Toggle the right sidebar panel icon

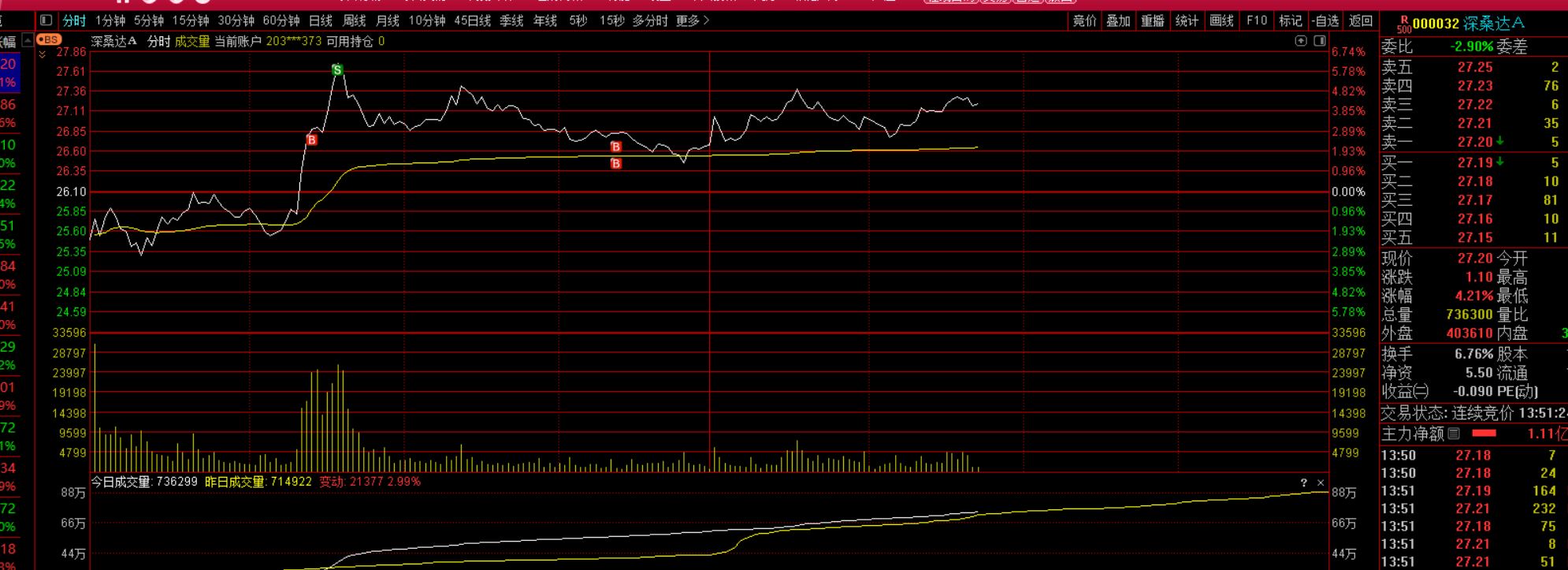[1320, 41]
